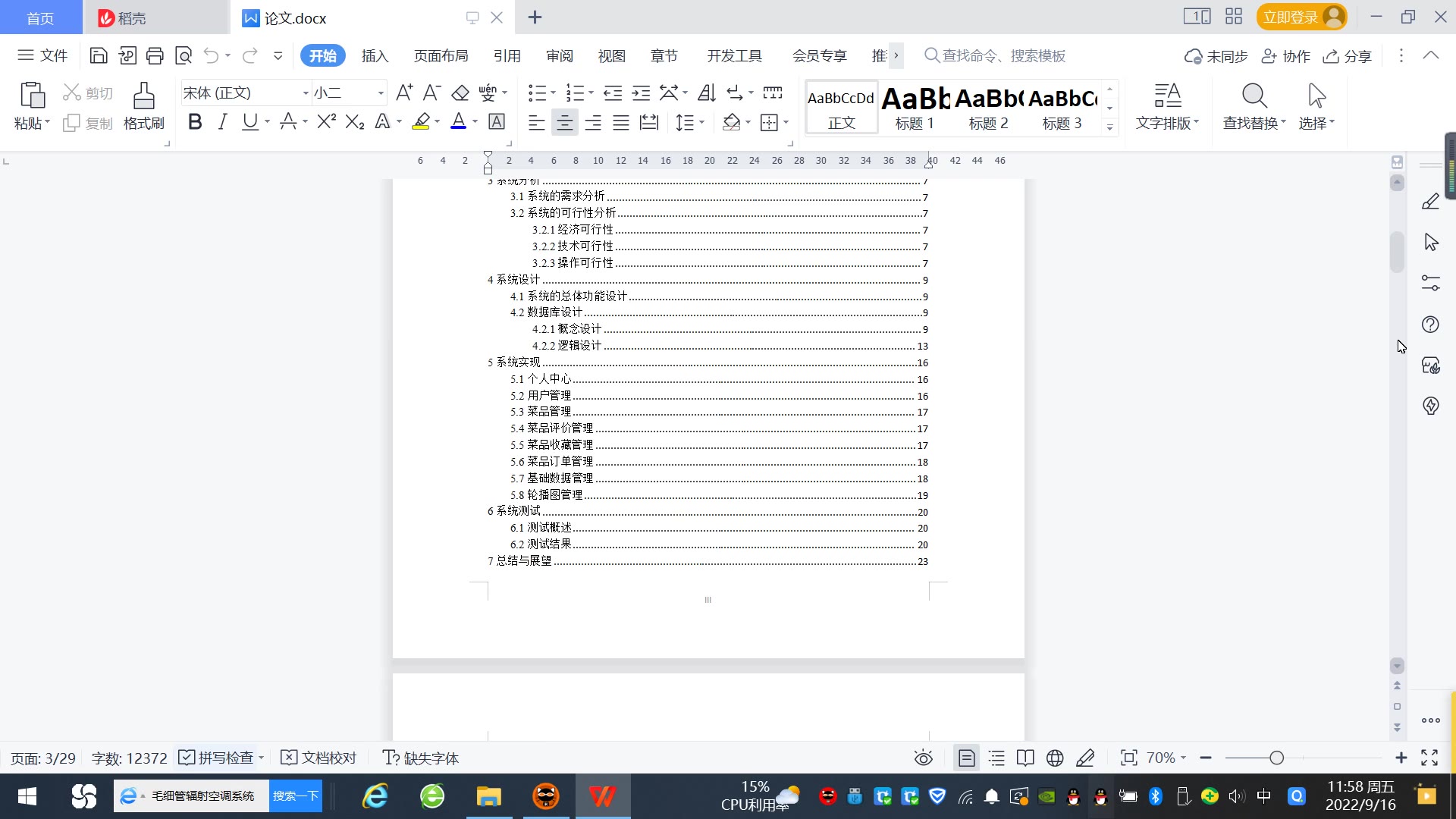Open the 审阅 (Review) tab
The width and height of the screenshot is (1456, 819).
click(560, 55)
